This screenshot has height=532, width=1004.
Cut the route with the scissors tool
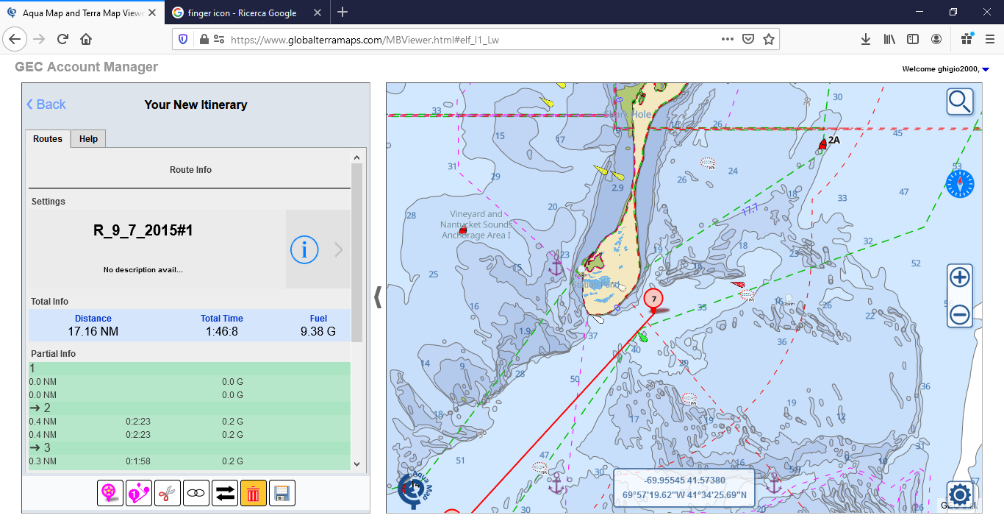pyautogui.click(x=167, y=493)
